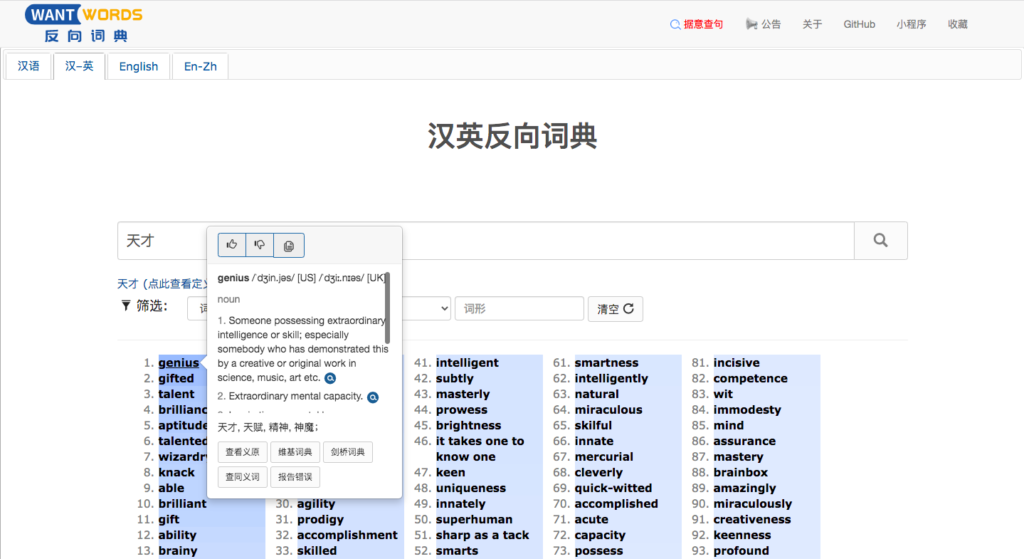This screenshot has height=559, width=1024.
Task: Click the 清空 clear button
Action: (615, 308)
